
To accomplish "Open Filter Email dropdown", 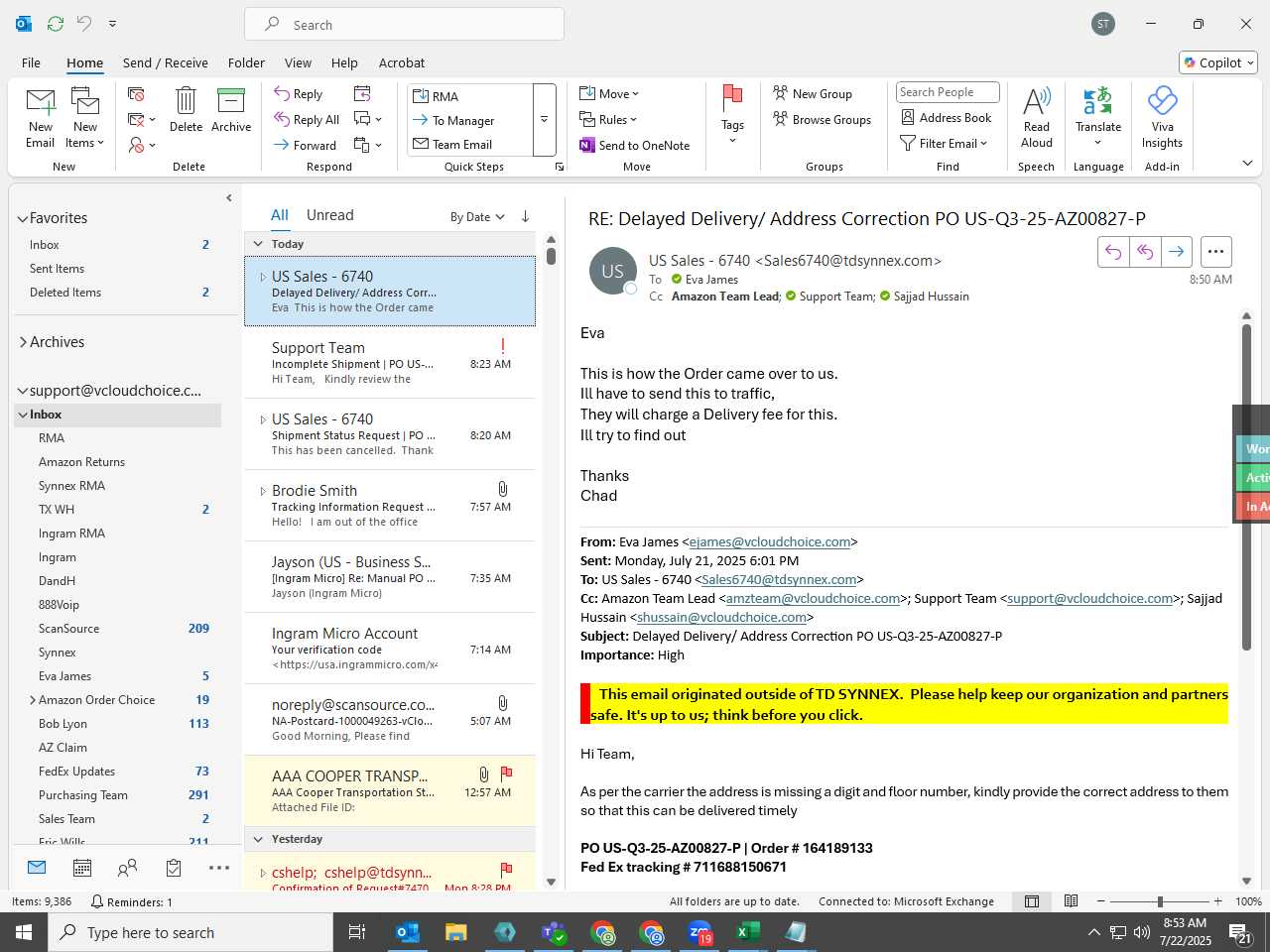I will tap(944, 144).
